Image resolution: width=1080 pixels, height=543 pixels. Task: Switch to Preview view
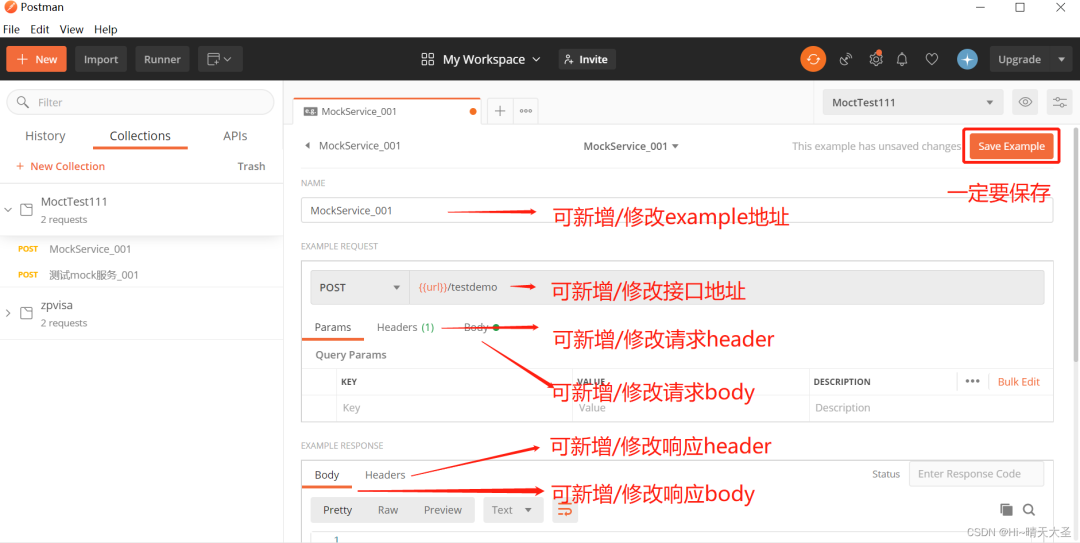[443, 510]
